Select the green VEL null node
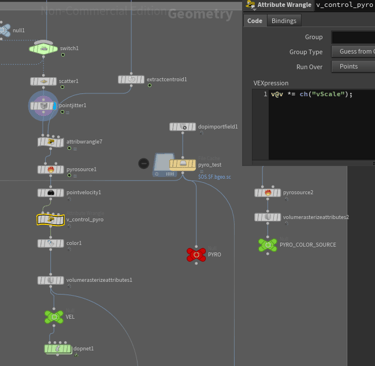Viewport: 375px width, 366px height. pos(54,317)
